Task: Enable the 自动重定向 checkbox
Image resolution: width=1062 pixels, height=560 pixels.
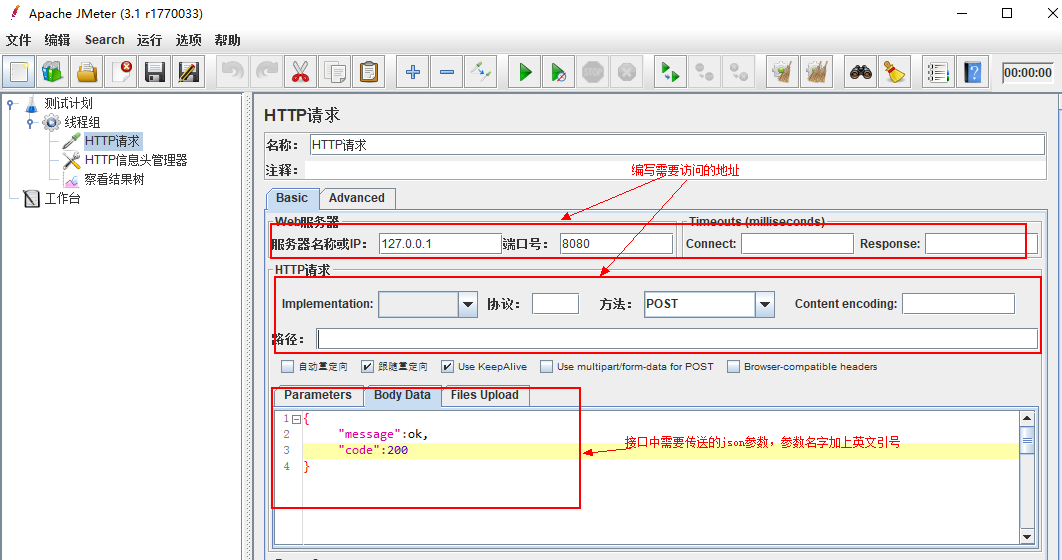Action: [288, 367]
